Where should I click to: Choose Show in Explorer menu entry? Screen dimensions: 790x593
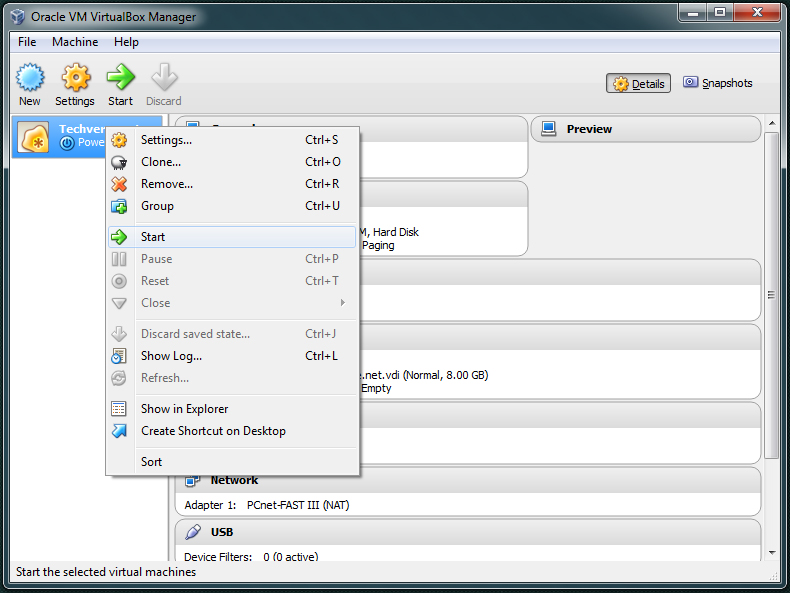[x=232, y=409]
